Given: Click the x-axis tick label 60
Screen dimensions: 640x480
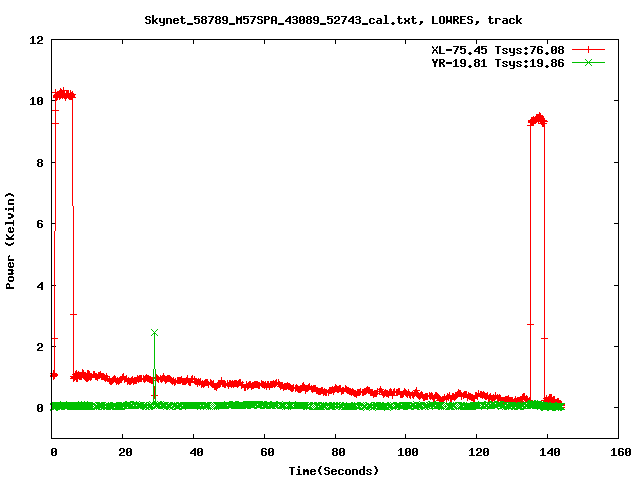Looking at the screenshot, I should (x=267, y=452).
